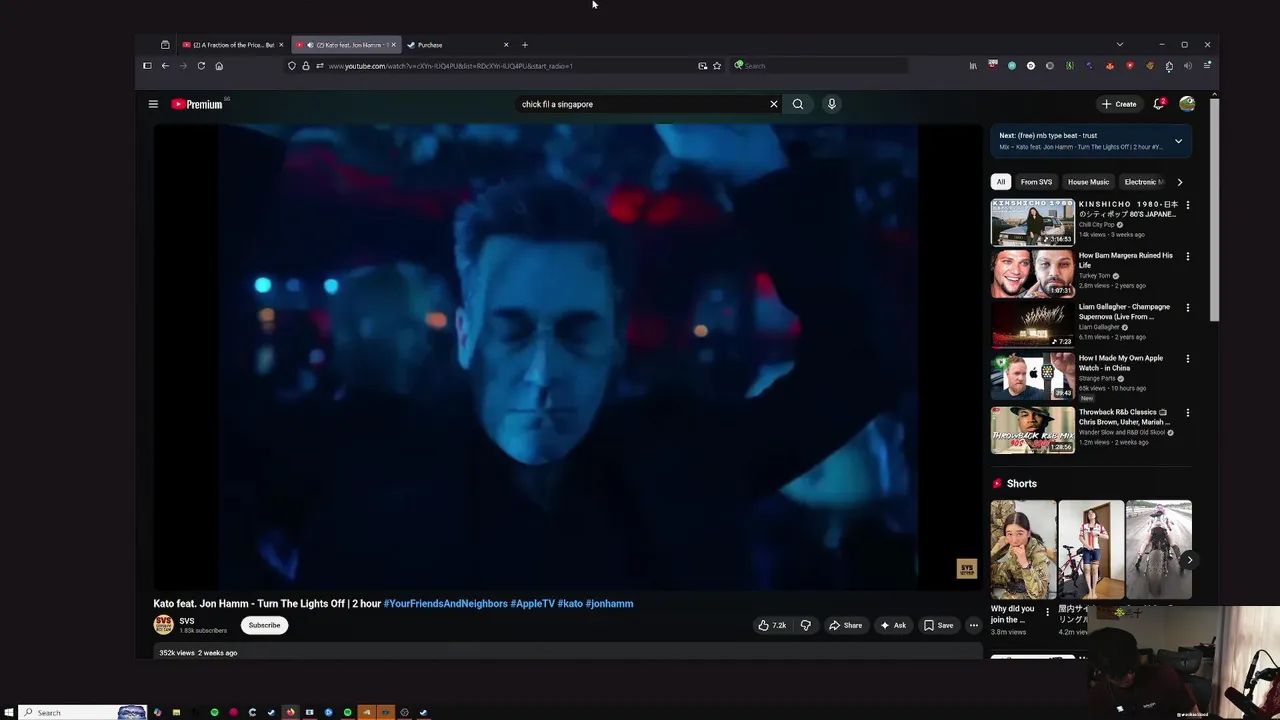
Task: Bookmark this page with star
Action: click(x=717, y=66)
